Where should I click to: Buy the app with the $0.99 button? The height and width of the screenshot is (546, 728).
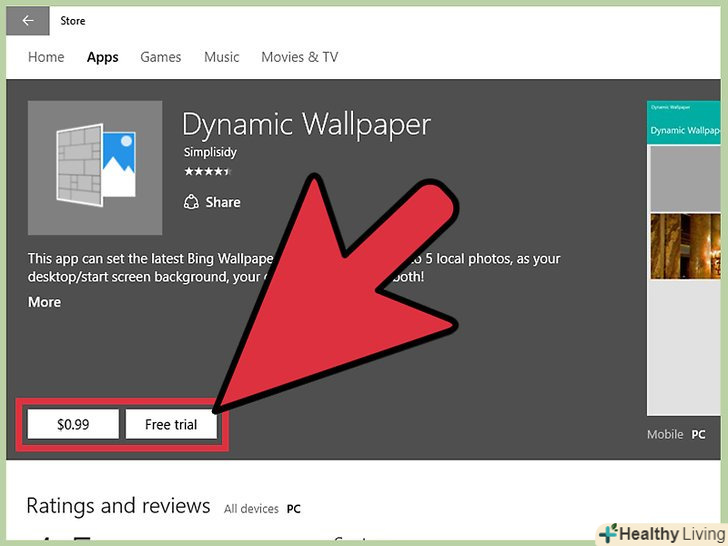[73, 424]
